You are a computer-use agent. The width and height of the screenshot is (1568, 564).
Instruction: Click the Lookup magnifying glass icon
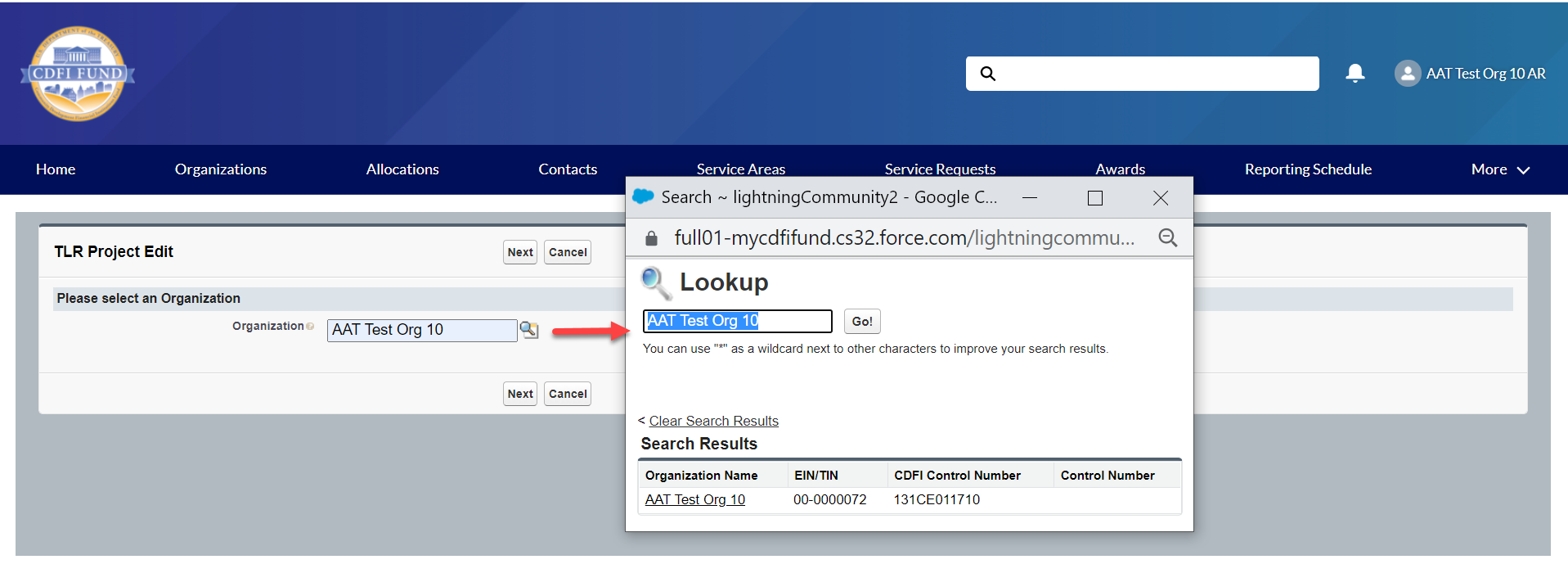point(657,283)
